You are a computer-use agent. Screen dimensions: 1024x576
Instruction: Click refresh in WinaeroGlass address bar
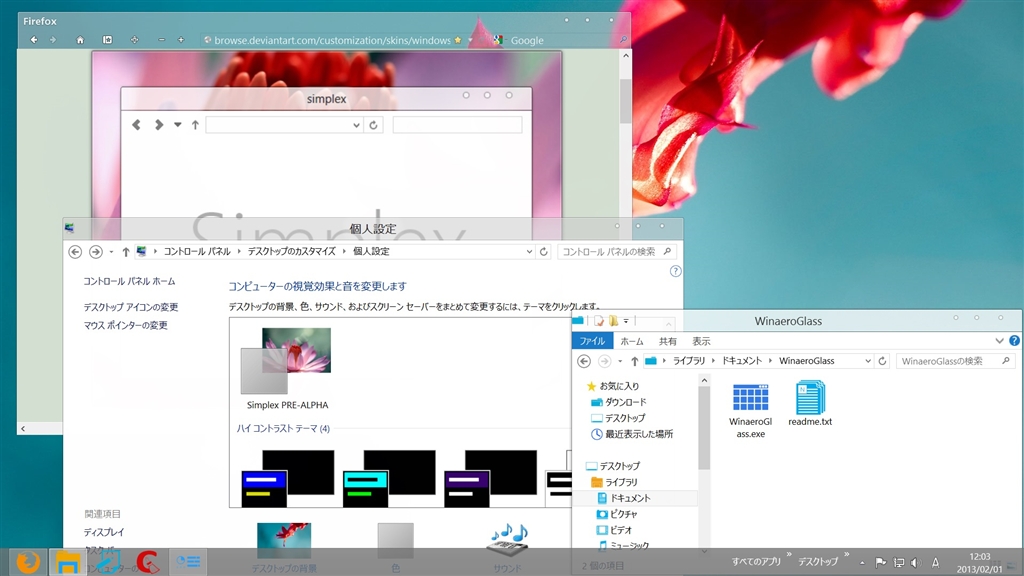pos(883,361)
